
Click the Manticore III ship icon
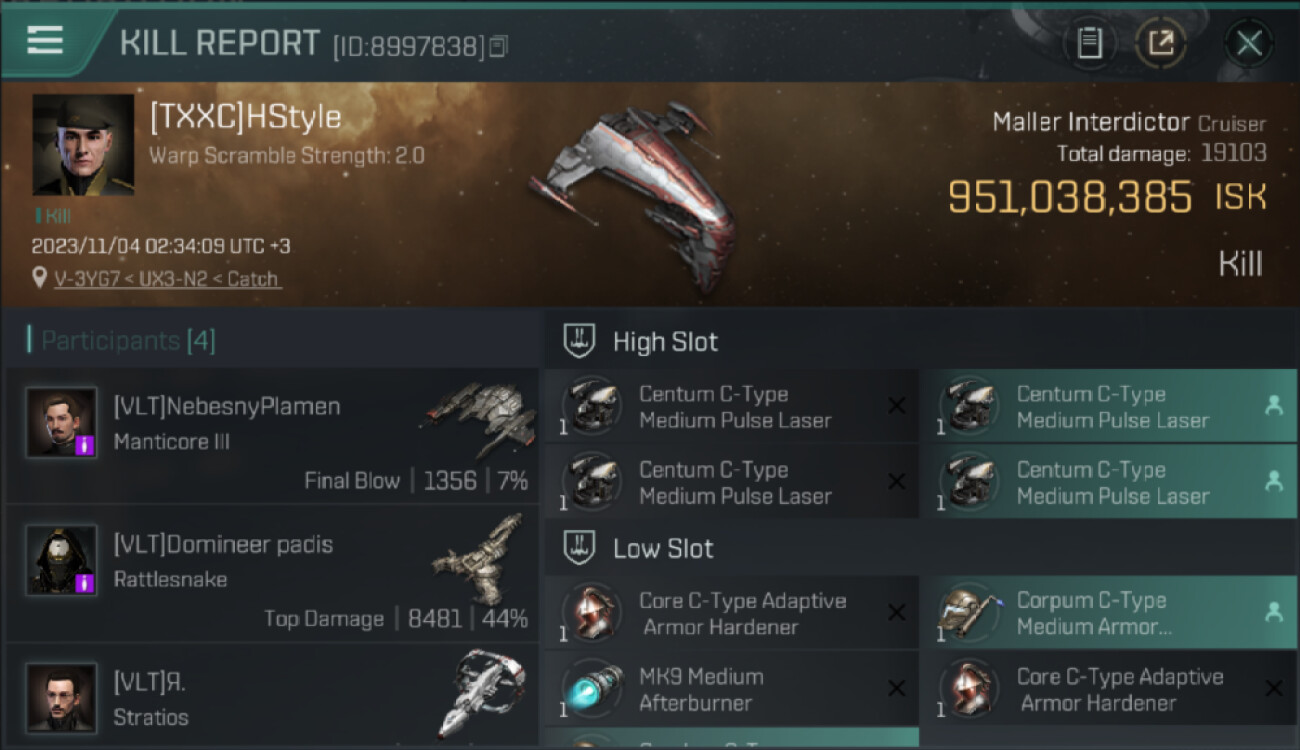(x=476, y=419)
